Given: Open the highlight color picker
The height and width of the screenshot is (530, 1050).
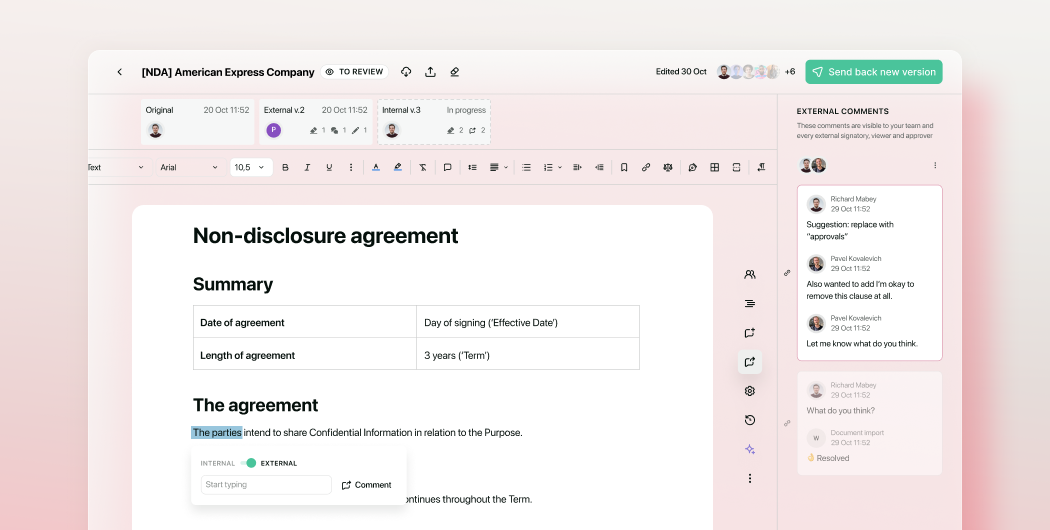Looking at the screenshot, I should 398,168.
